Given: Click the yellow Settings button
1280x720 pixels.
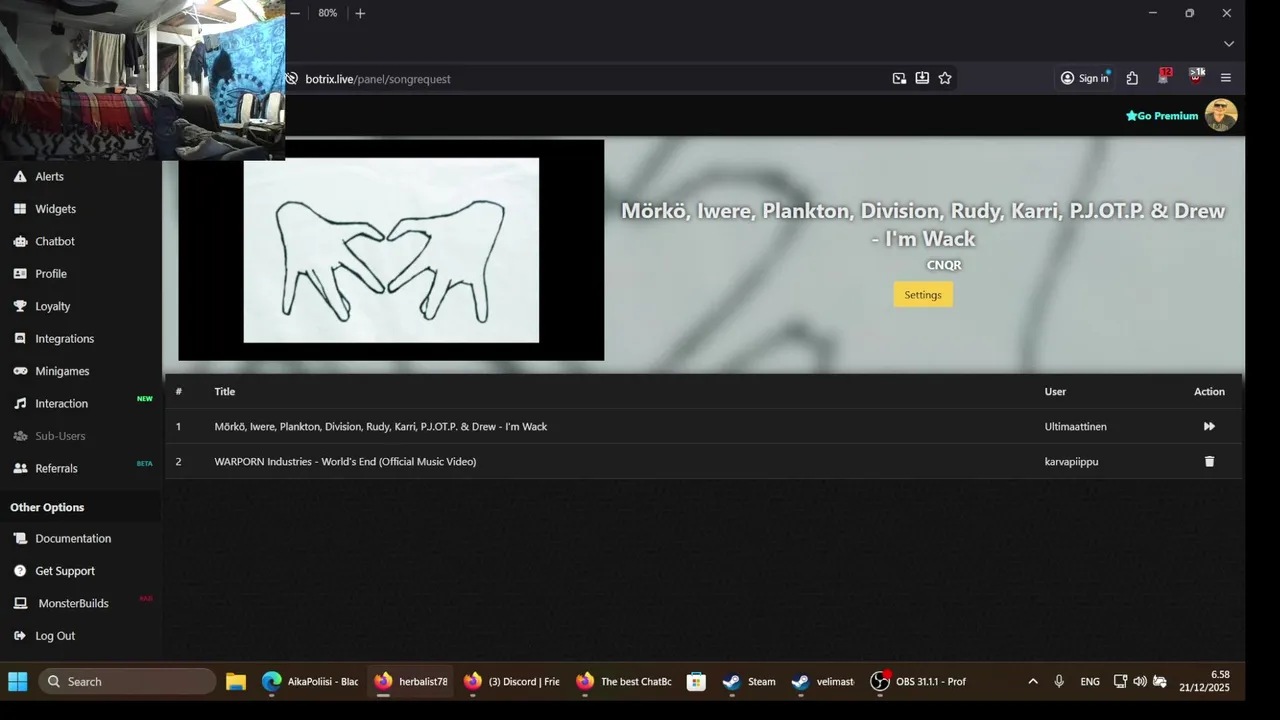Looking at the screenshot, I should point(923,295).
